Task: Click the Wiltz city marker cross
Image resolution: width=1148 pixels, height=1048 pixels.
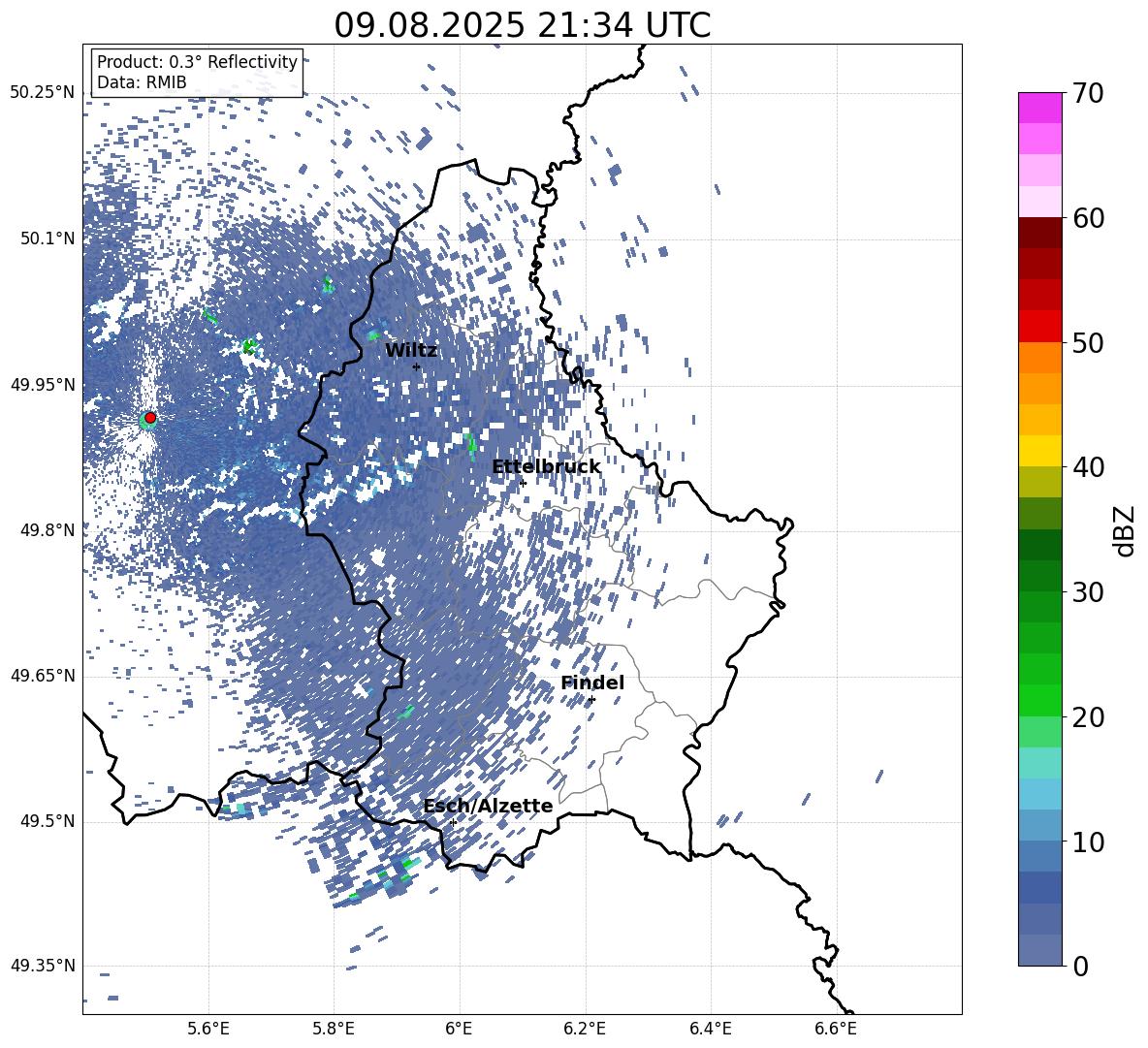Action: [x=416, y=366]
